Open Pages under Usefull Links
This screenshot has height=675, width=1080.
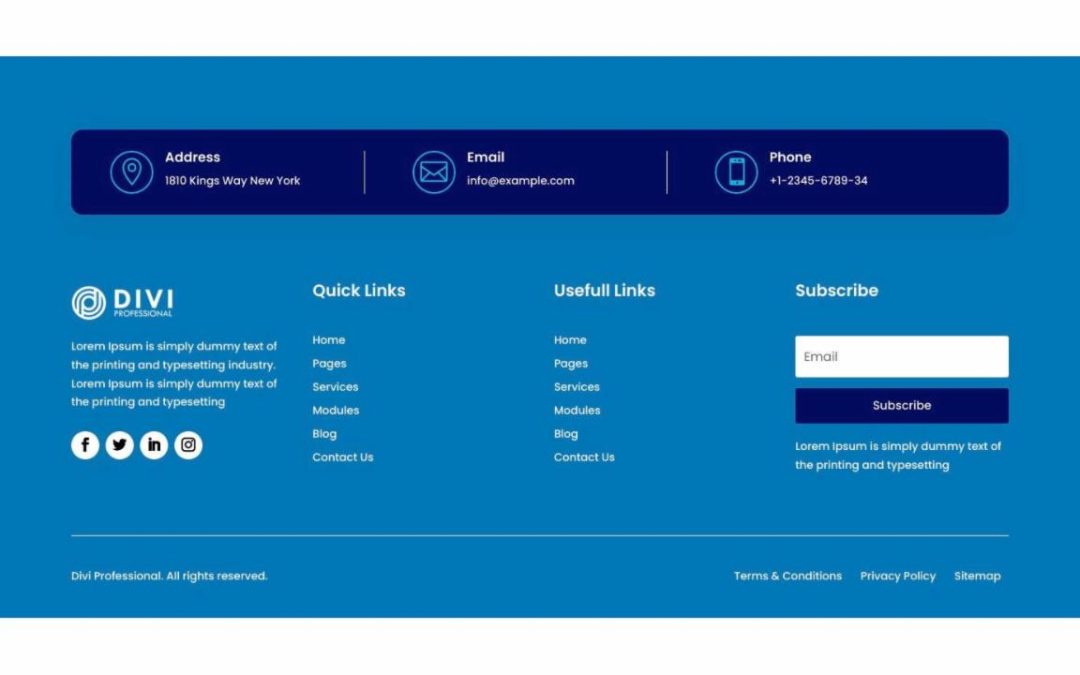571,364
